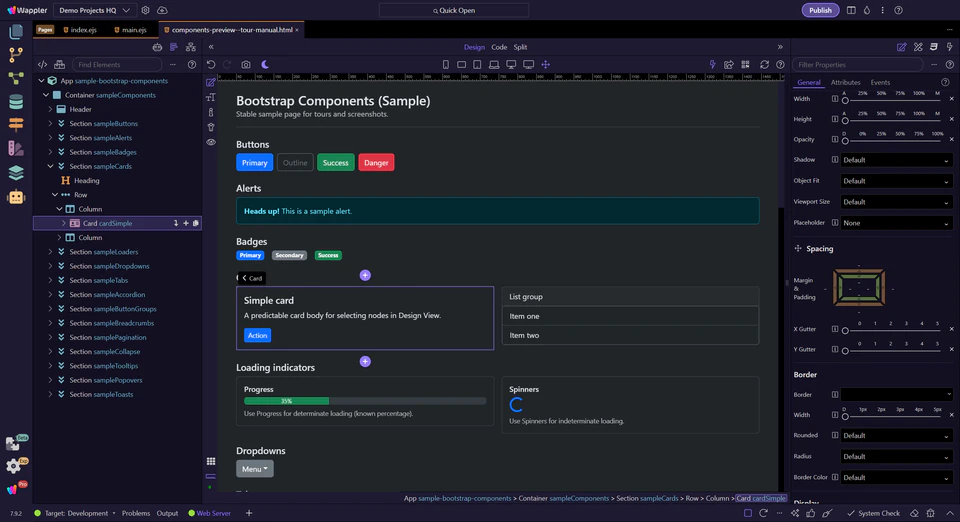The image size is (960, 522).
Task: Click the Margin & Padding spacing box
Action: pyautogui.click(x=858, y=288)
